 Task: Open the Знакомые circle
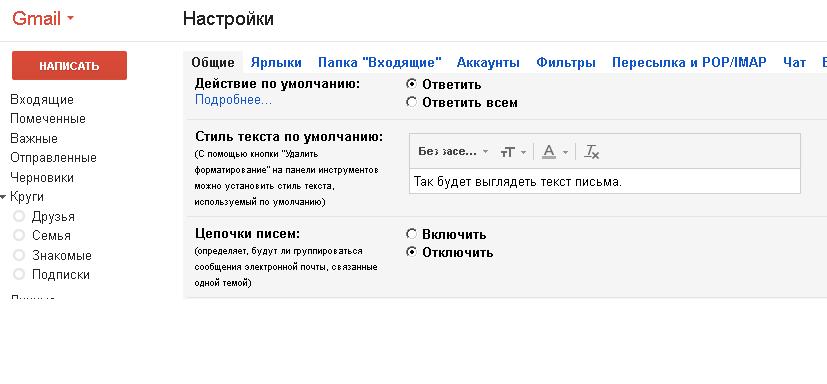tap(62, 256)
